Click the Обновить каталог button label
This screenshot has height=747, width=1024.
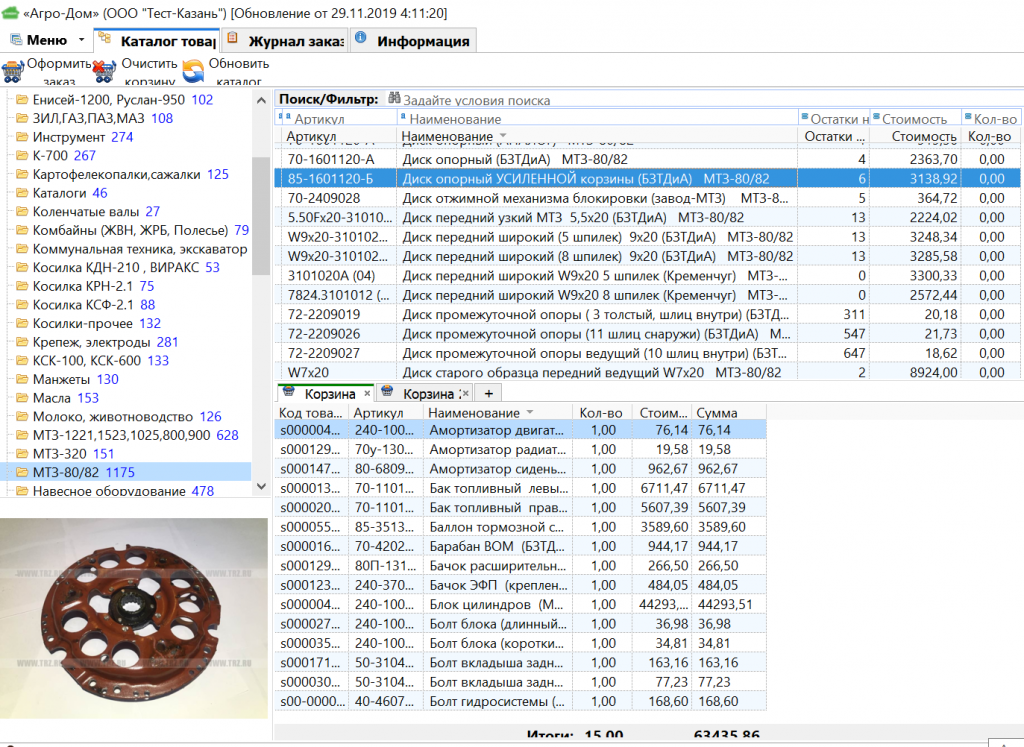239,72
